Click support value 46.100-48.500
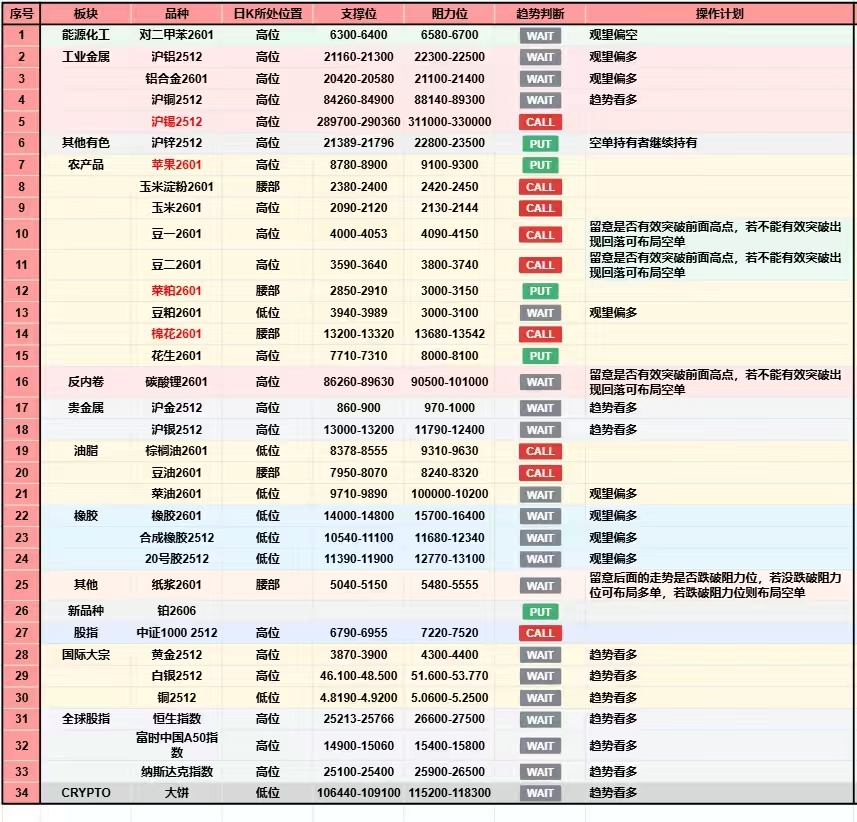Image resolution: width=857 pixels, height=822 pixels. pos(359,676)
